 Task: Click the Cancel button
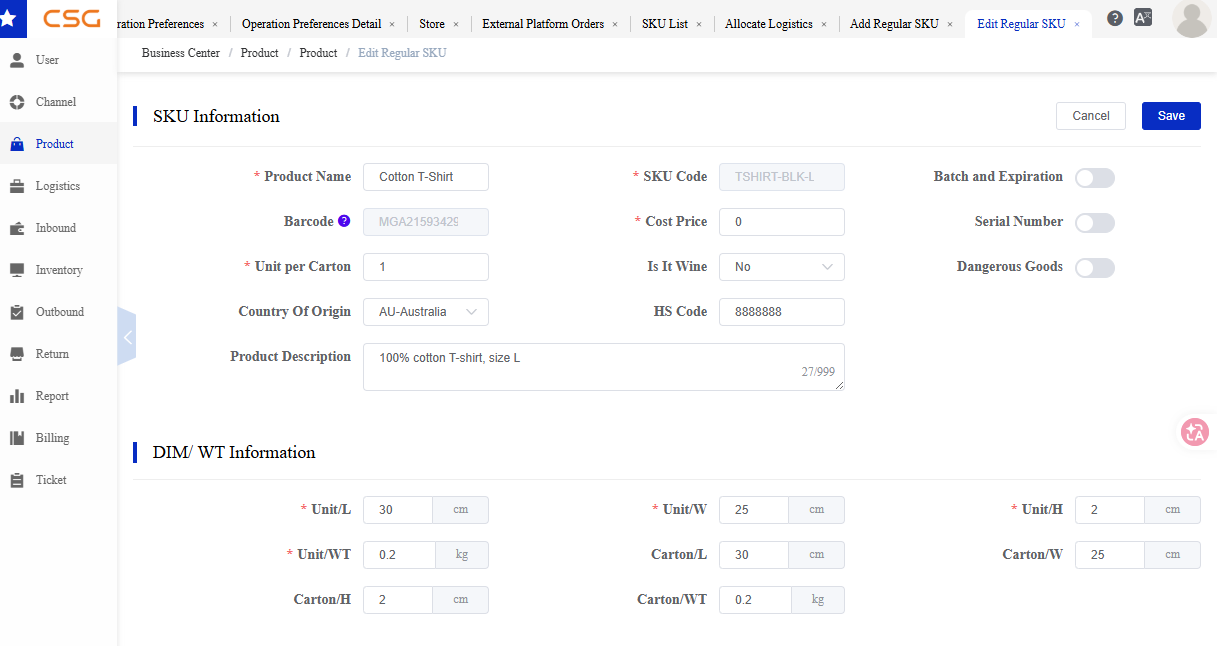point(1091,116)
